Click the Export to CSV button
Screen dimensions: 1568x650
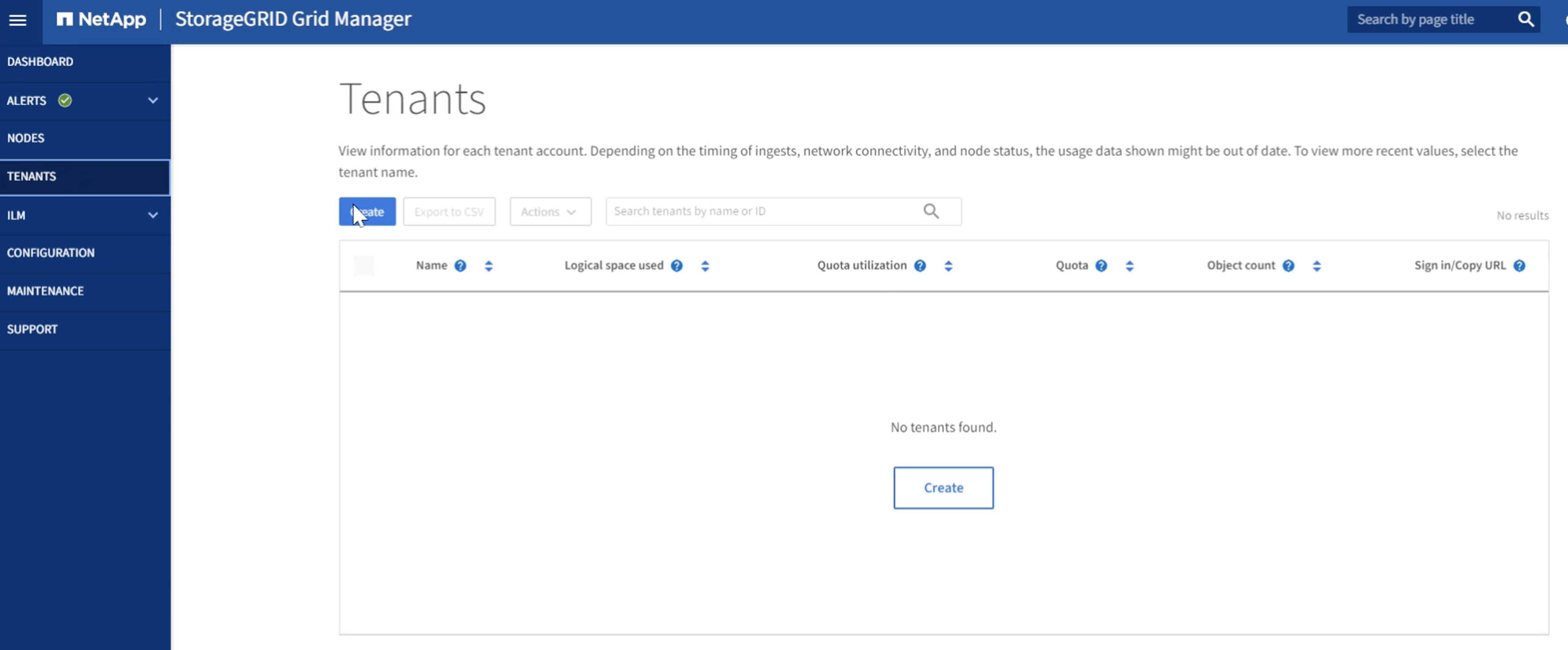coord(448,211)
